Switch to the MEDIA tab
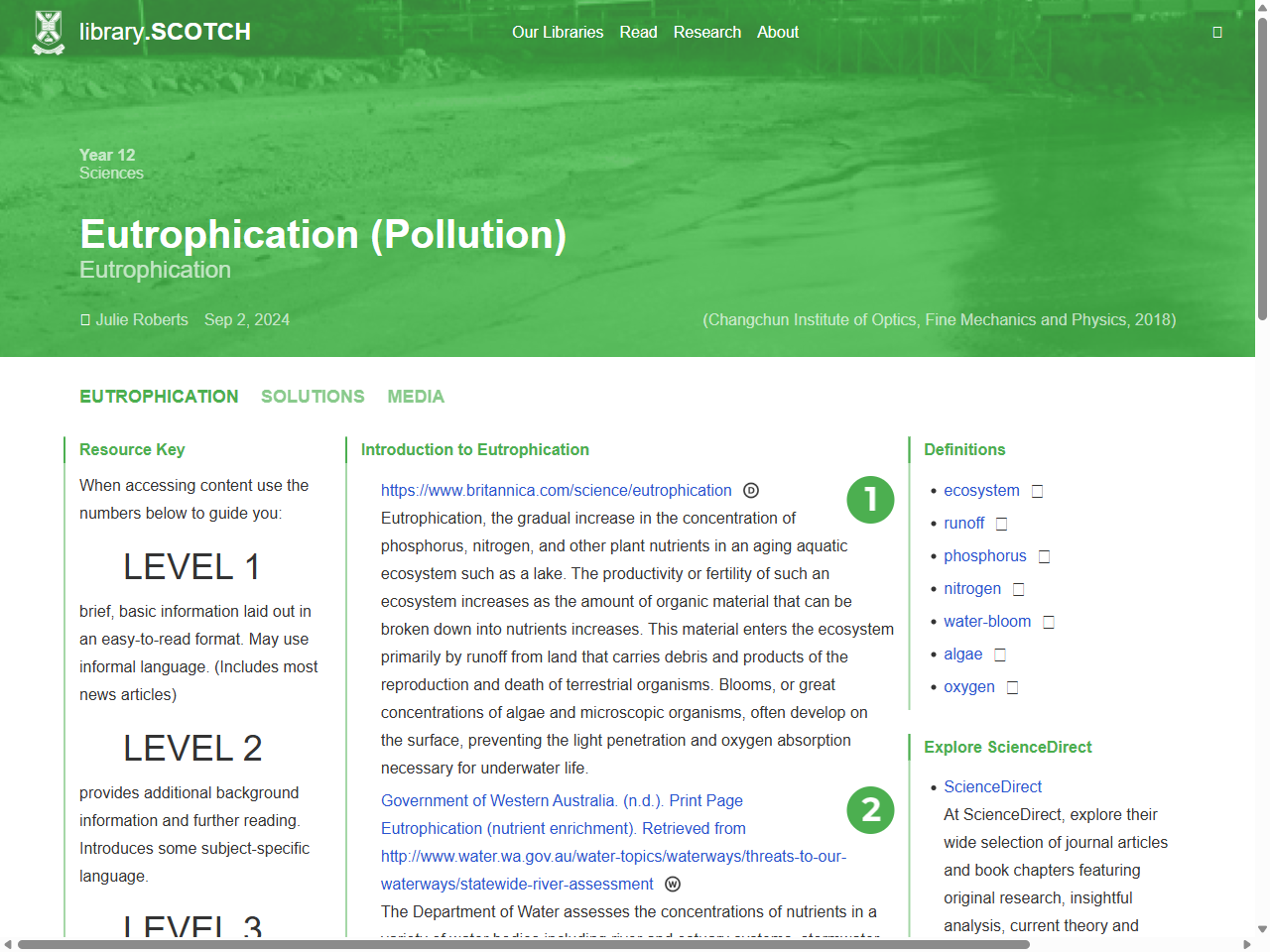Viewport: 1270px width, 952px height. 416,396
